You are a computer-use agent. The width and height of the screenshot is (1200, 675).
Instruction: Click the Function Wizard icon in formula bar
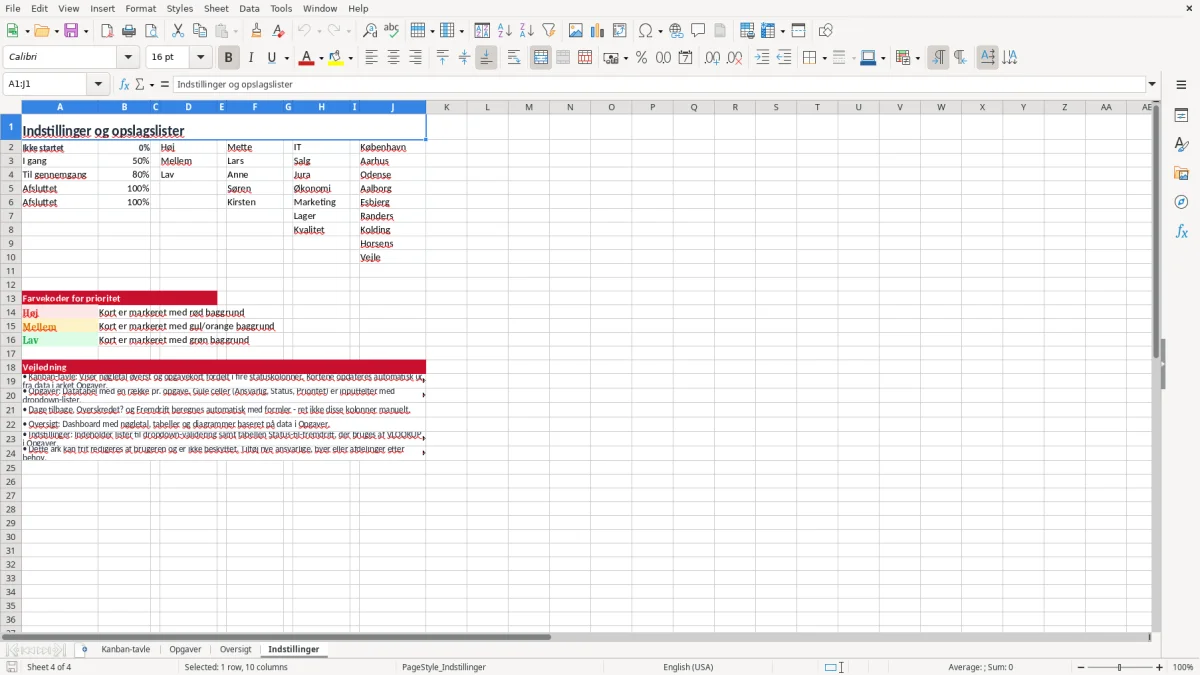124,85
